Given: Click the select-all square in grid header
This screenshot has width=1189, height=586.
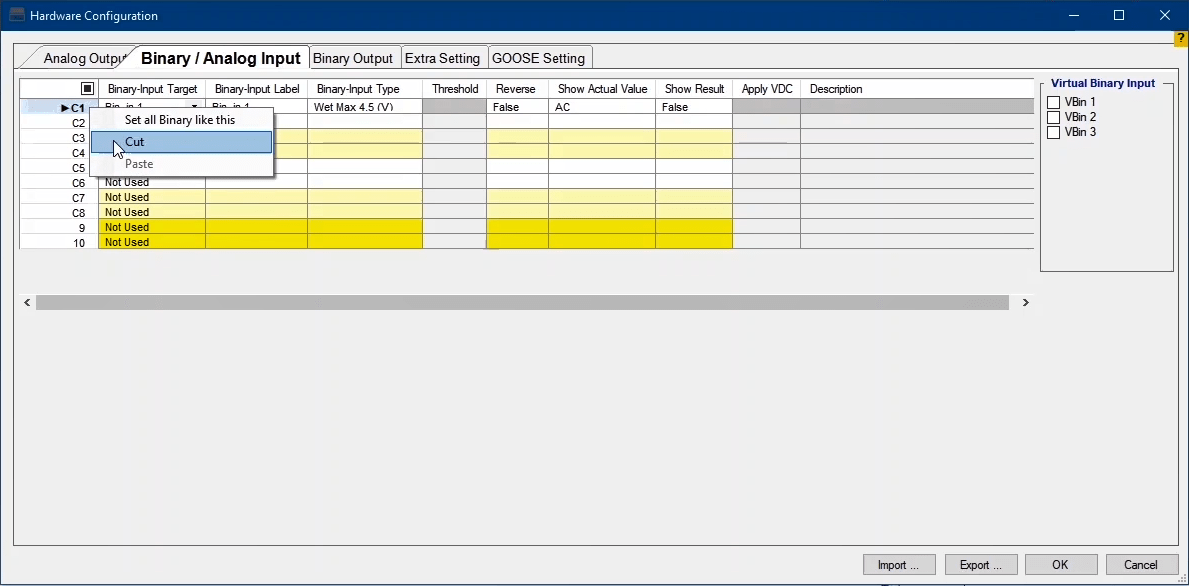Looking at the screenshot, I should point(87,89).
